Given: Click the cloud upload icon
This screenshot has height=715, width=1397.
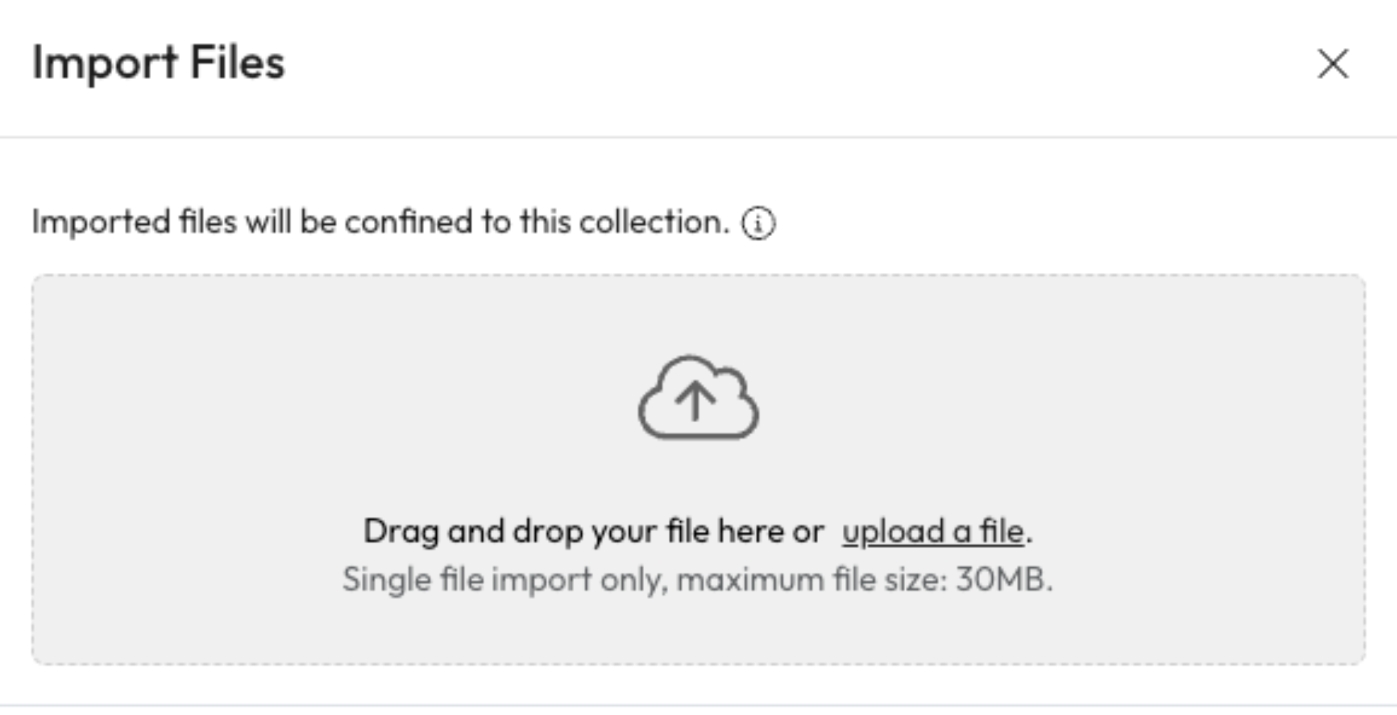Looking at the screenshot, I should coord(698,398).
